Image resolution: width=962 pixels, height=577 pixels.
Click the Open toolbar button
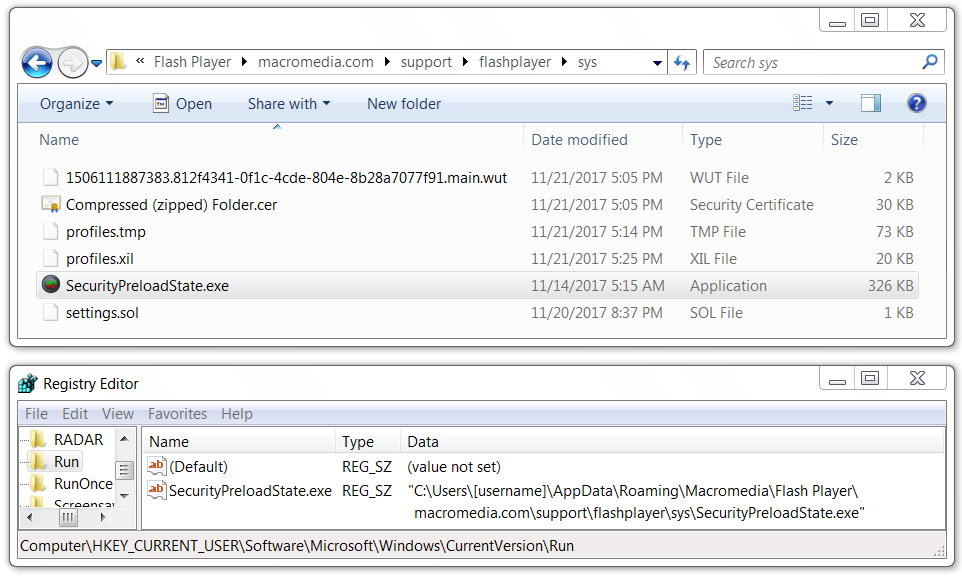click(x=182, y=104)
